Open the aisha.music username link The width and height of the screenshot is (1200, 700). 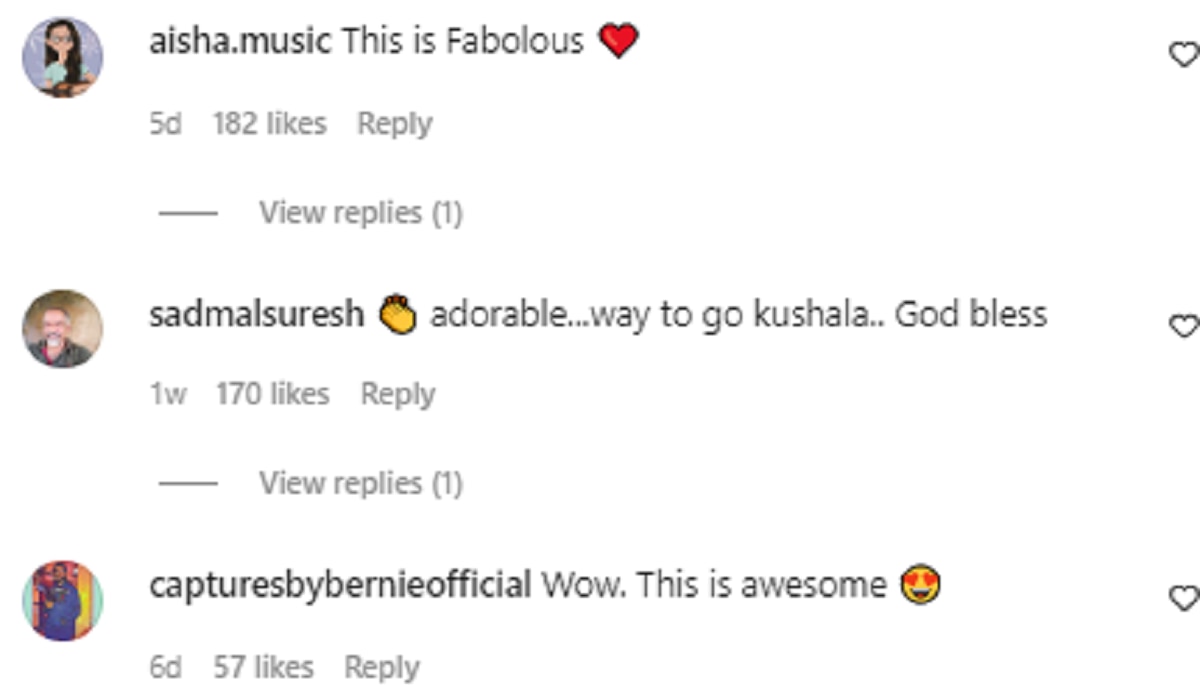pos(239,42)
